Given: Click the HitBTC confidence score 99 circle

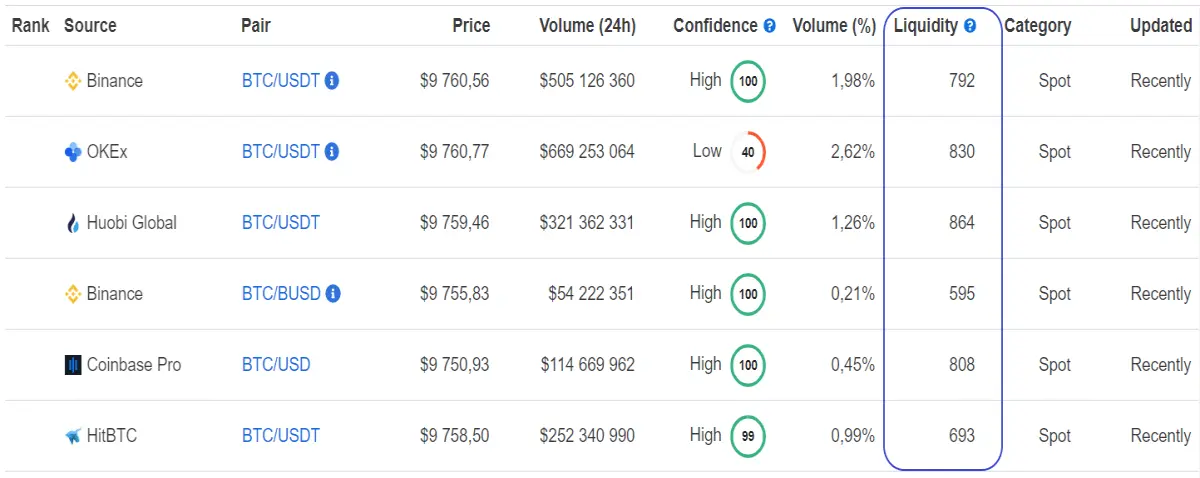Looking at the screenshot, I should [748, 436].
